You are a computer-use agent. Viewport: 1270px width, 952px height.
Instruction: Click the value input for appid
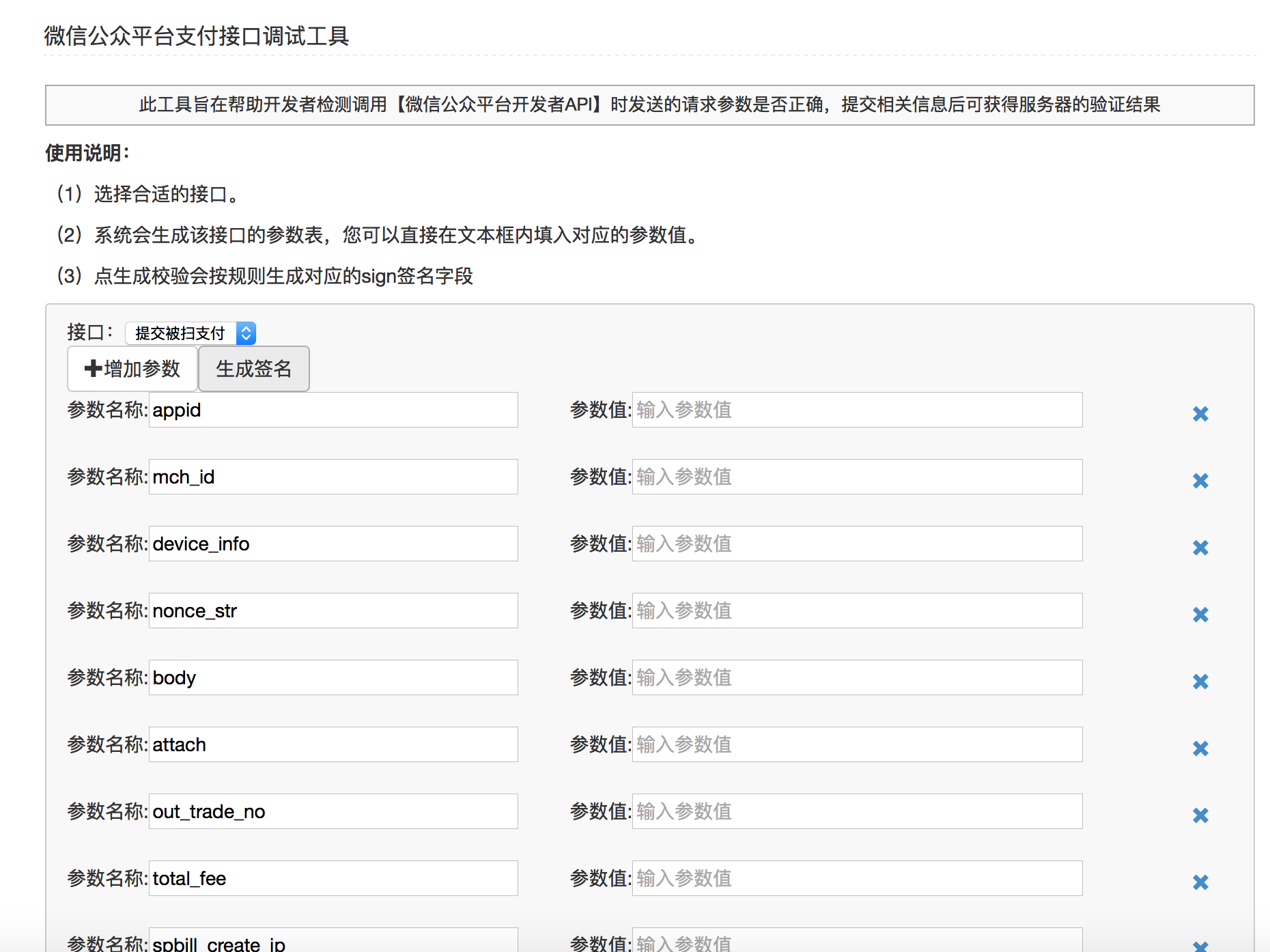point(858,410)
